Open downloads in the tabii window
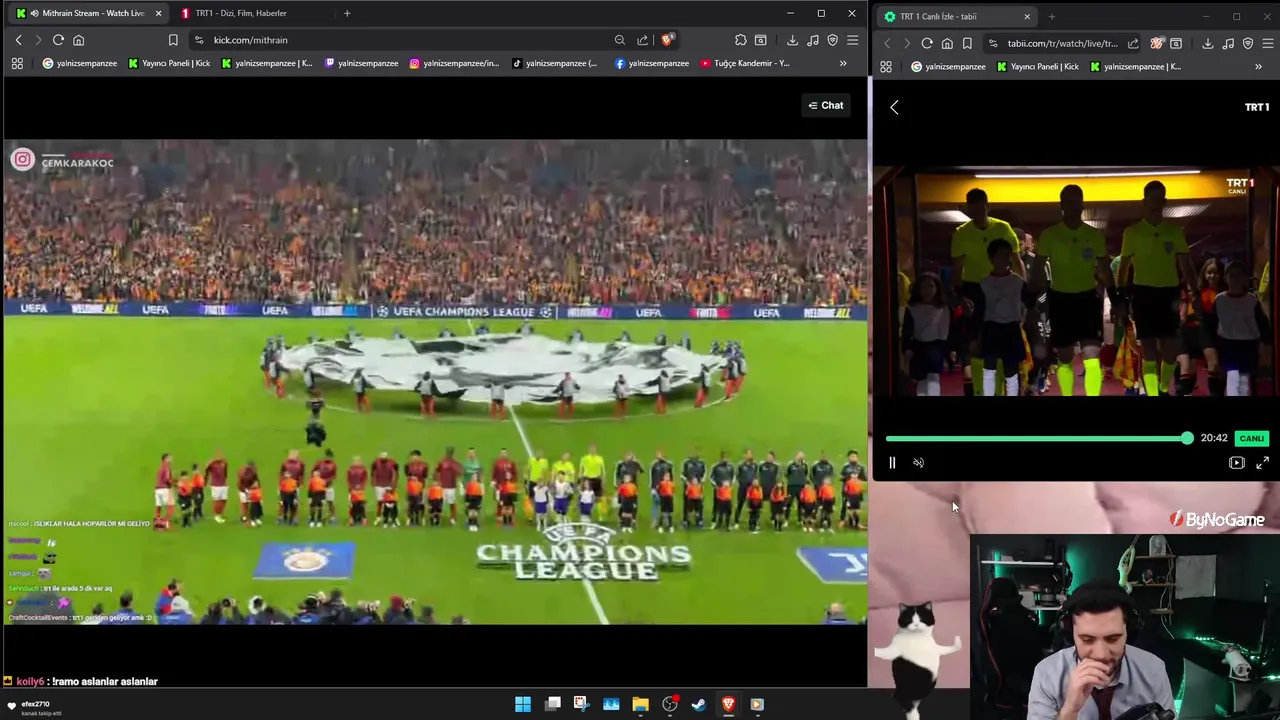Screen dimensions: 1280x720 pyautogui.click(x=1208, y=43)
